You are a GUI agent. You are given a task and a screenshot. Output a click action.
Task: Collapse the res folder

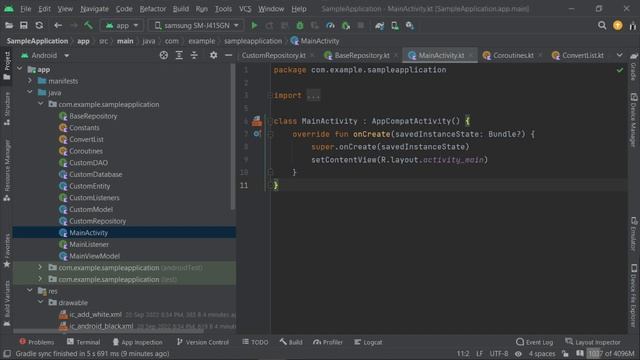tap(30, 291)
